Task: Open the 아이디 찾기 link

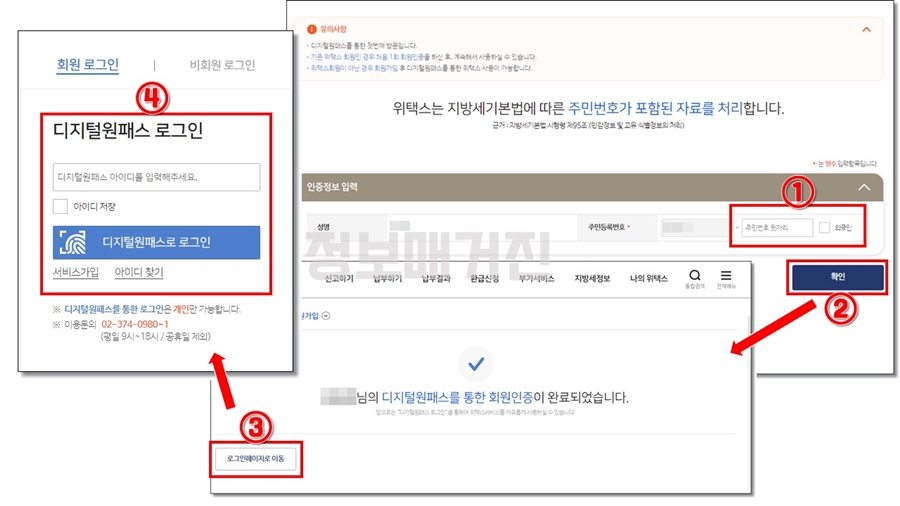Action: coord(139,272)
